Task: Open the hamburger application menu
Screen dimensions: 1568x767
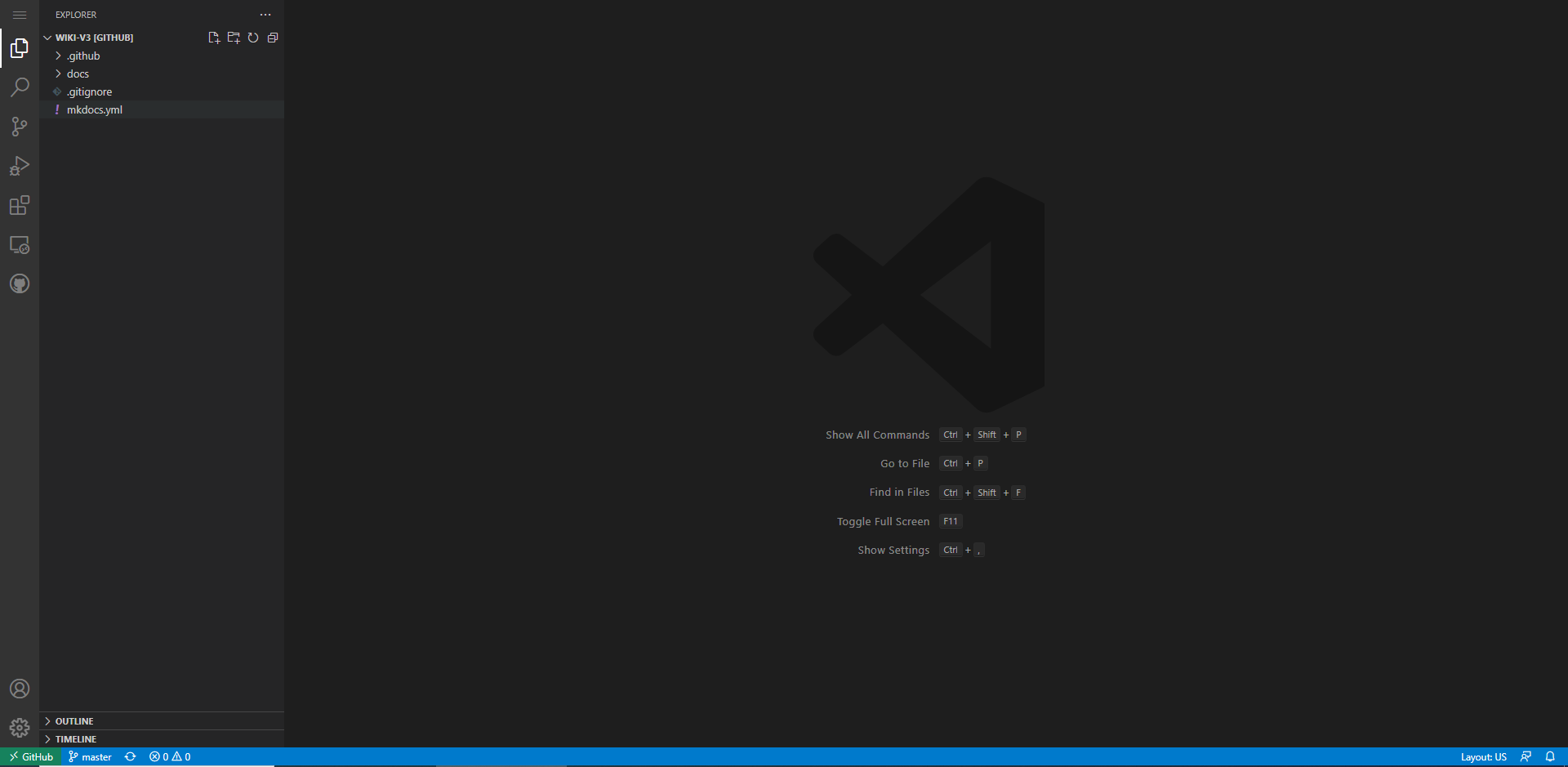Action: [x=20, y=15]
